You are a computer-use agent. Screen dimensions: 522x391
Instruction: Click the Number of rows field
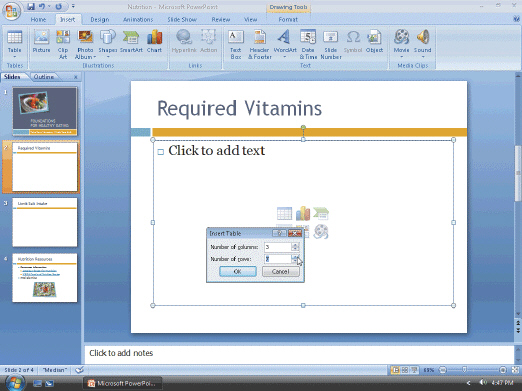pos(278,259)
